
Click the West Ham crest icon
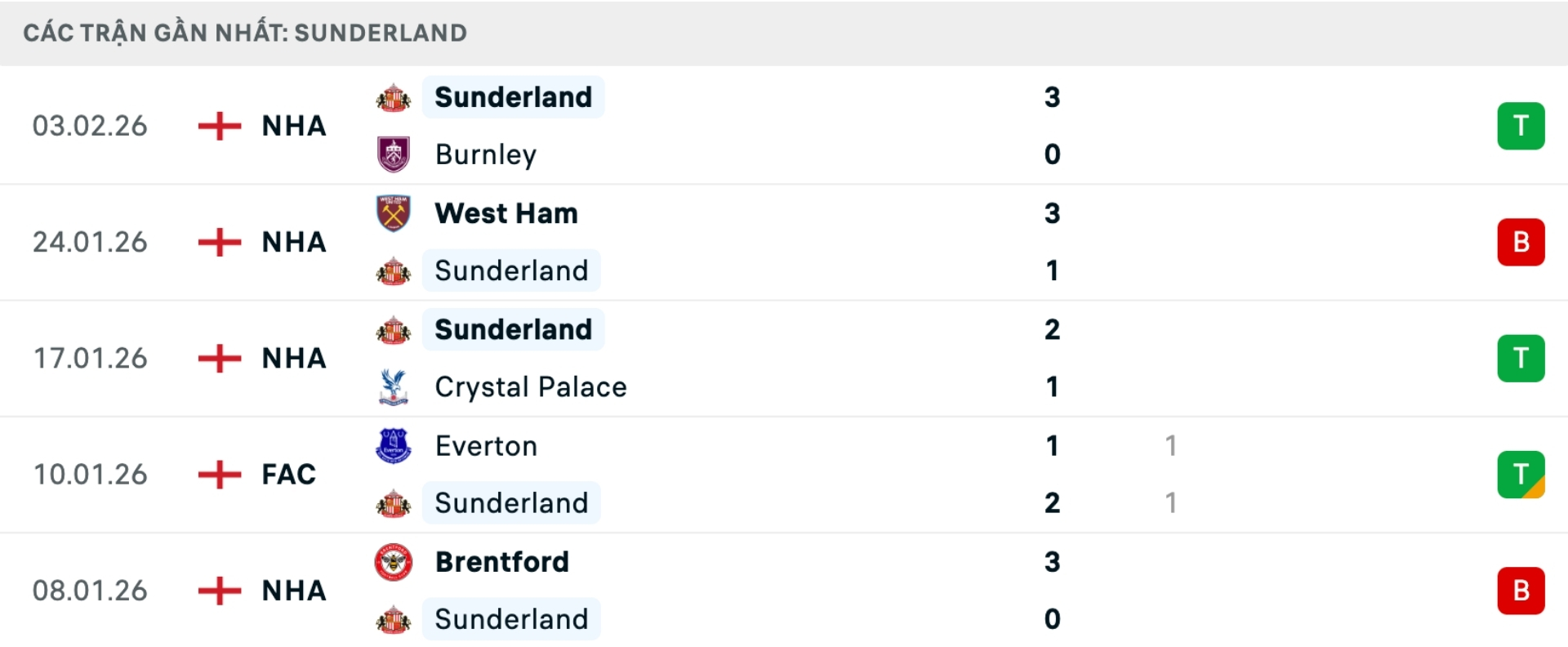[x=394, y=212]
